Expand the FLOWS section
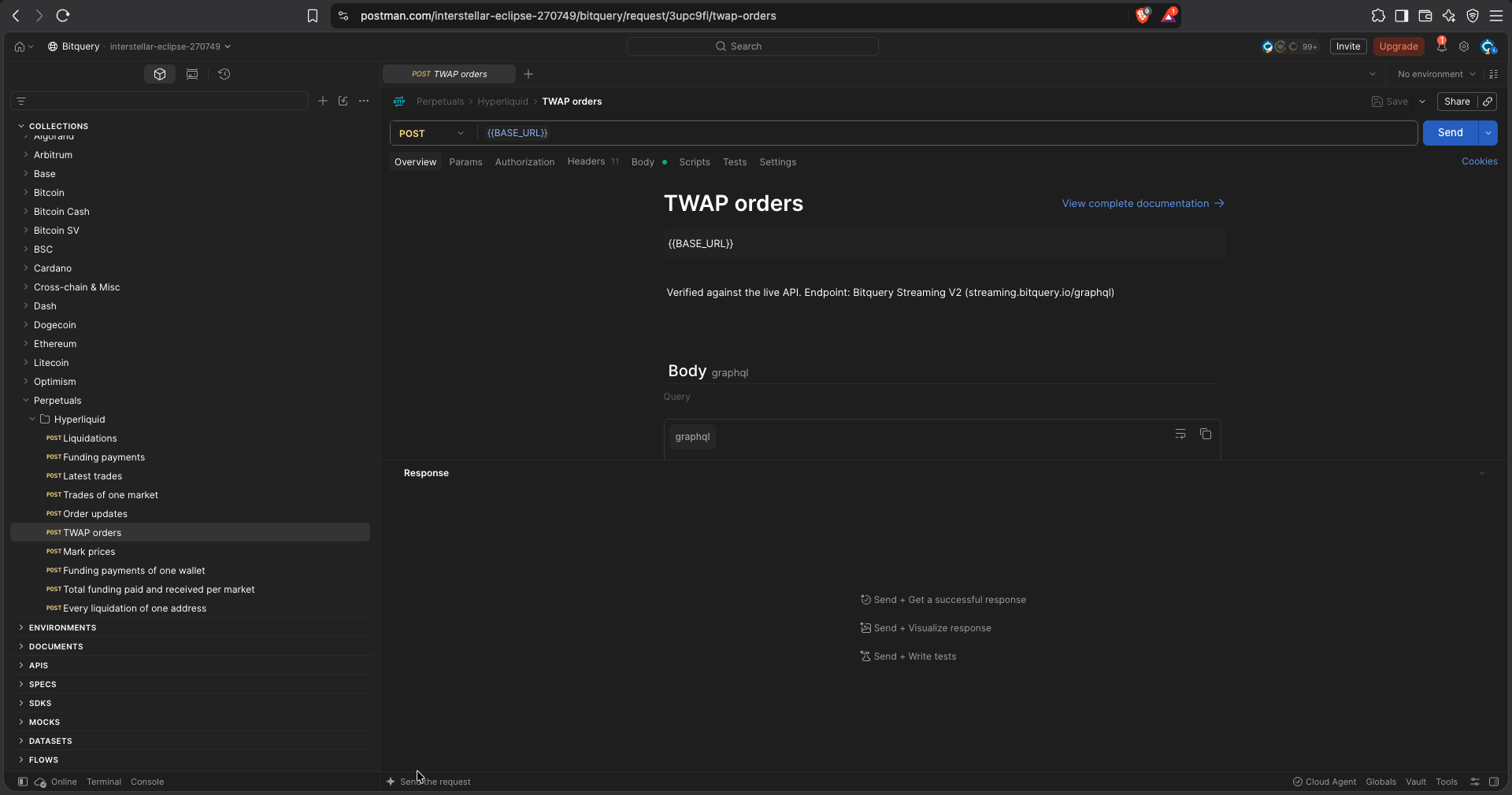 pos(21,760)
